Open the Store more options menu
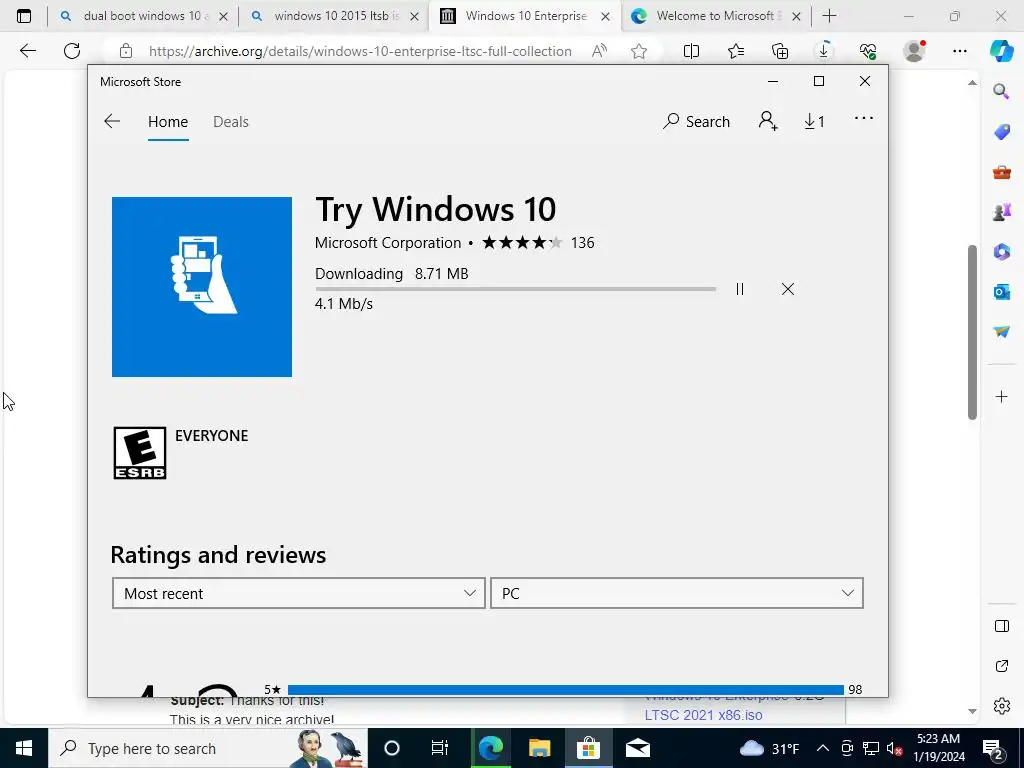This screenshot has height=768, width=1024. pos(863,118)
